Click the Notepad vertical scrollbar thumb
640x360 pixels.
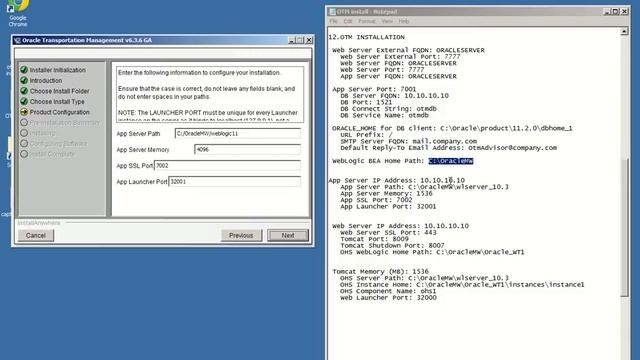(624, 227)
